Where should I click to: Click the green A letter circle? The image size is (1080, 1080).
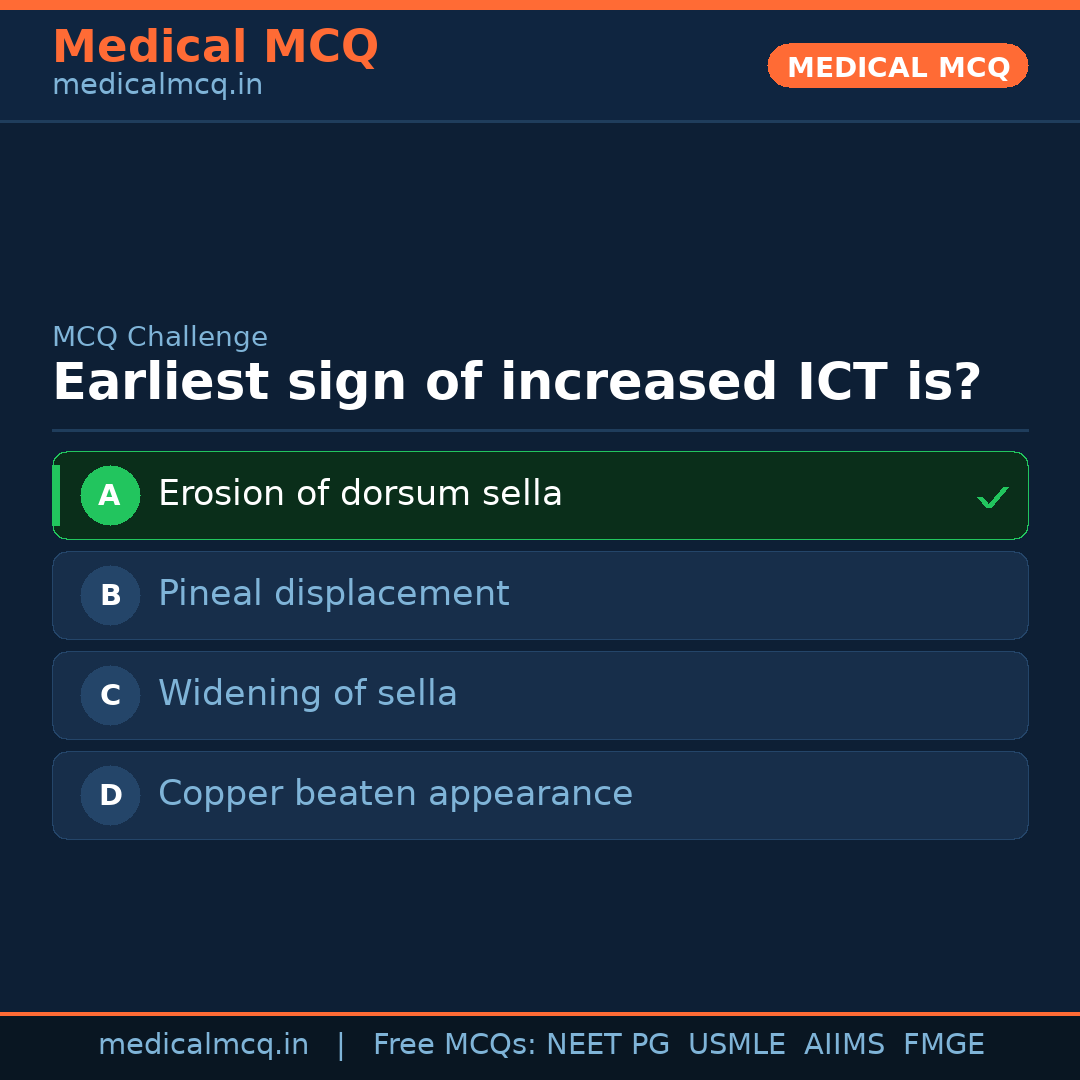[110, 495]
